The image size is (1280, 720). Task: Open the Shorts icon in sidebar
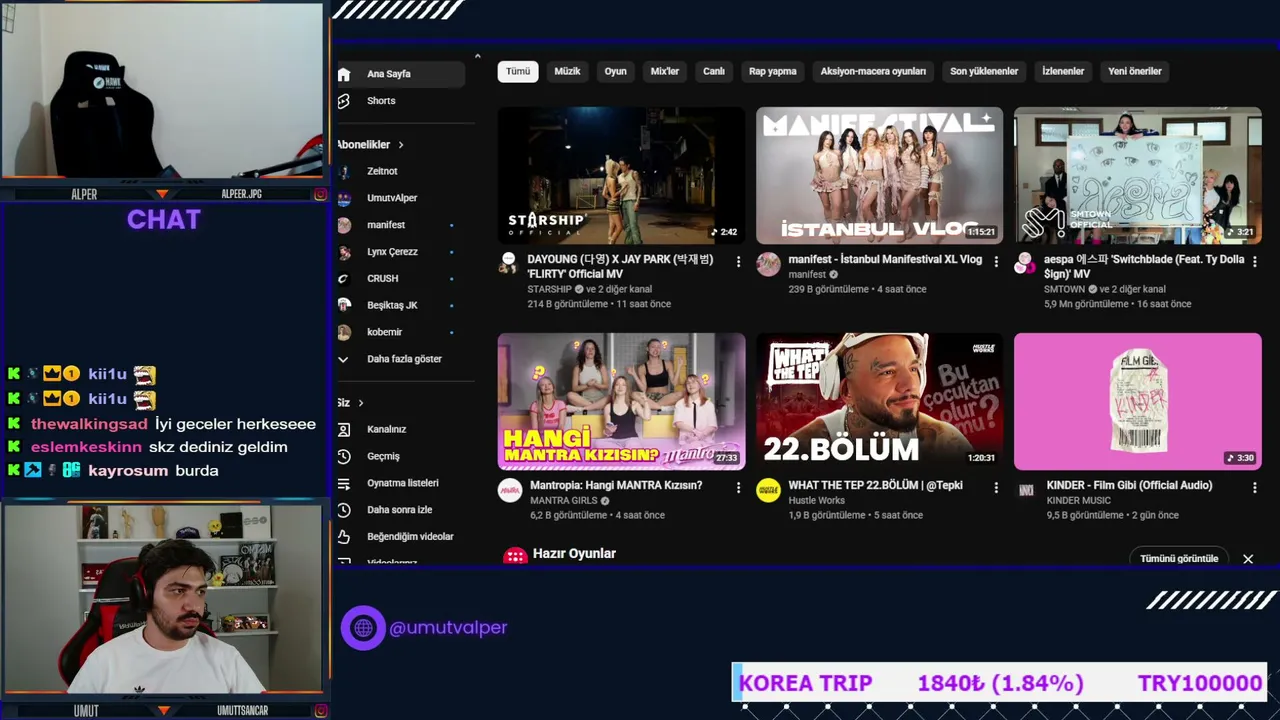(x=344, y=101)
